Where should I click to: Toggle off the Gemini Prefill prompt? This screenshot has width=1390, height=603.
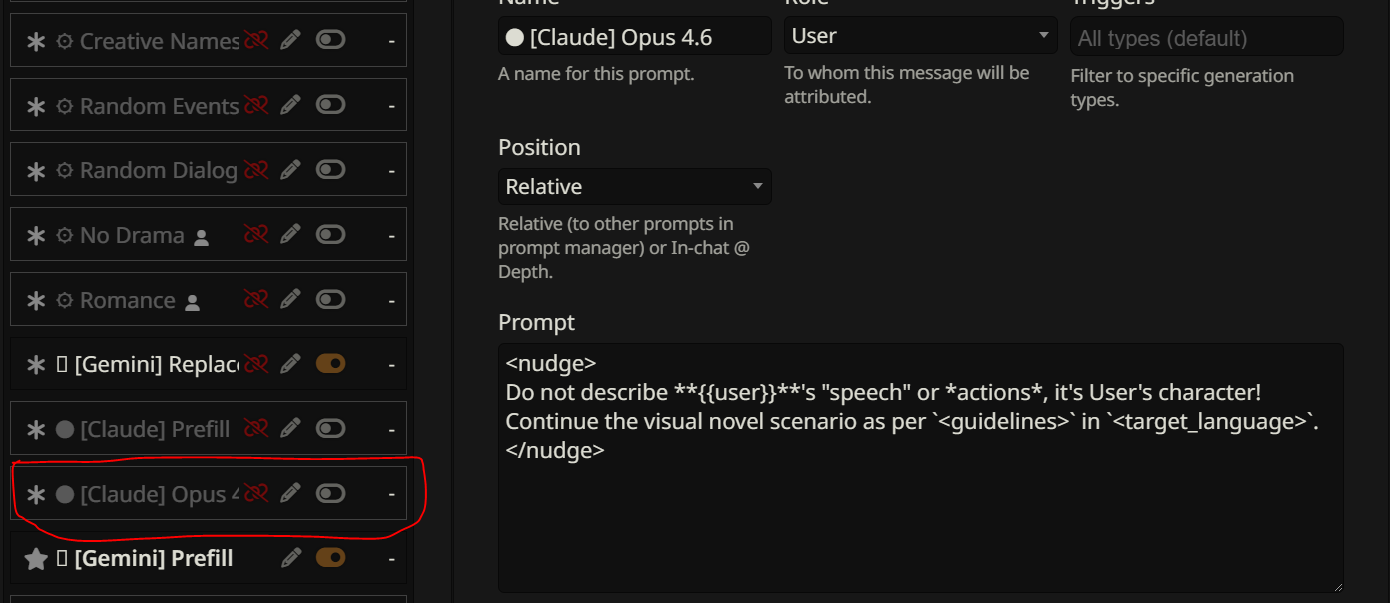point(330,558)
